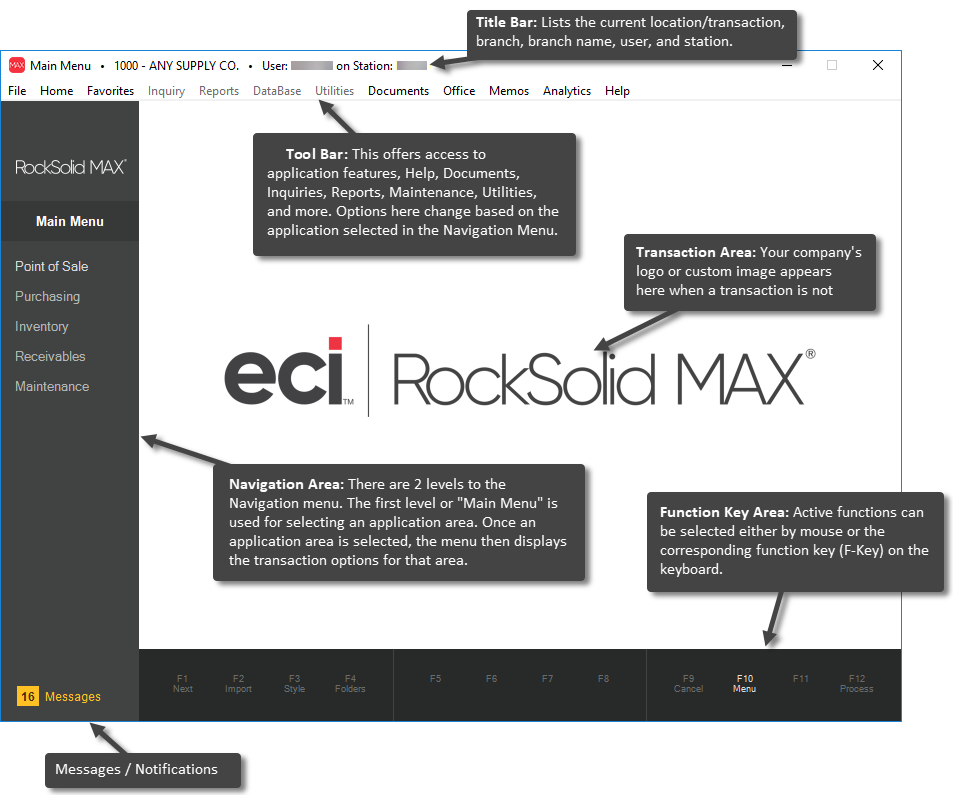Click the F6 function key
Screen dimensions: 953x795
pos(491,679)
